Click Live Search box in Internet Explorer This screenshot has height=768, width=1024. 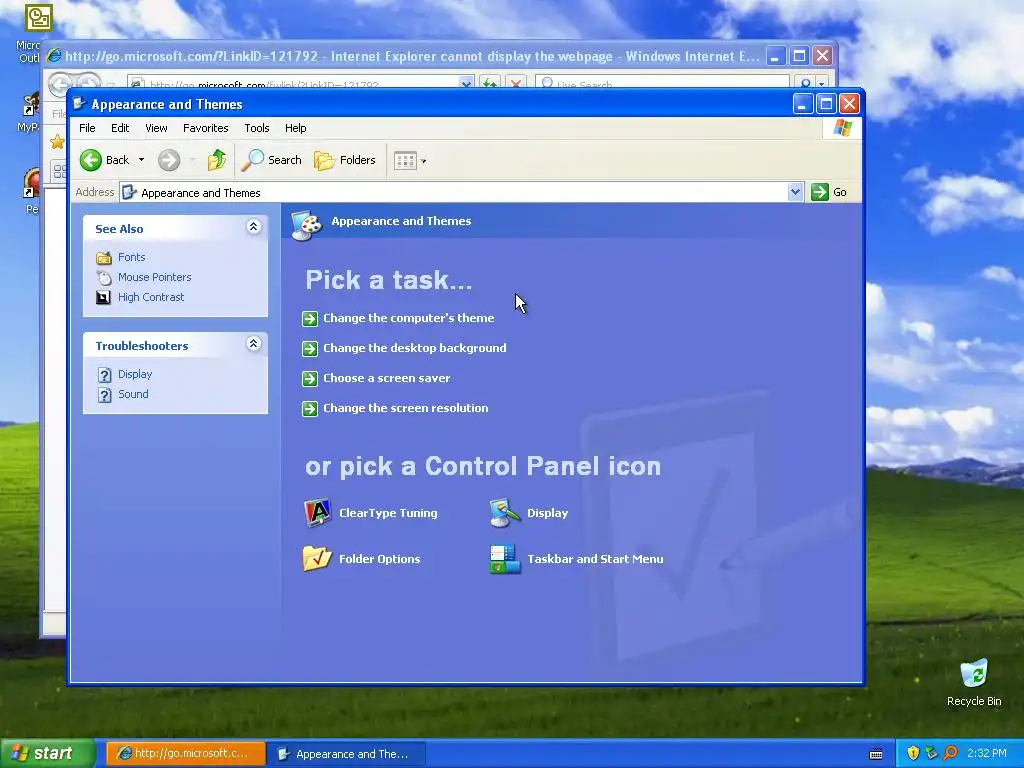[x=662, y=83]
